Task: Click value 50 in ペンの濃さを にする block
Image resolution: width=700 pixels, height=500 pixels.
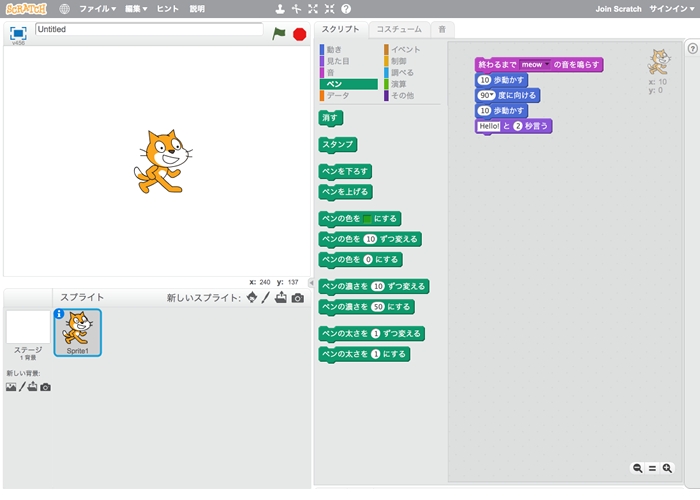Action: click(x=378, y=307)
